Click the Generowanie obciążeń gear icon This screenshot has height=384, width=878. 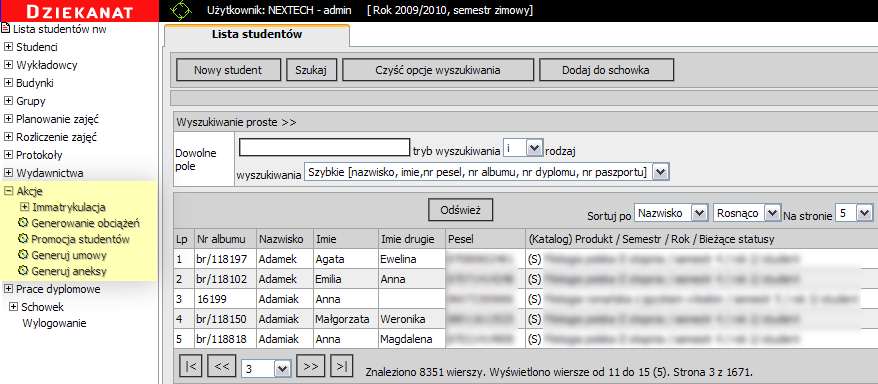[23, 223]
